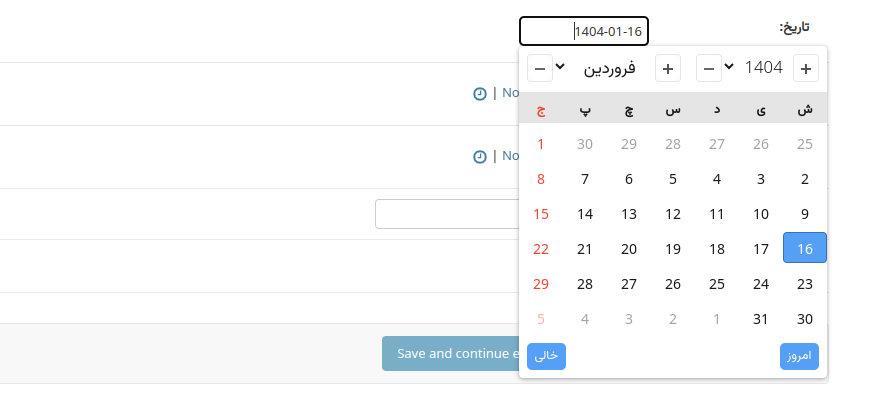Viewport: 869px width, 403px height.
Task: Select greyed day 25 from previous month
Action: point(805,144)
